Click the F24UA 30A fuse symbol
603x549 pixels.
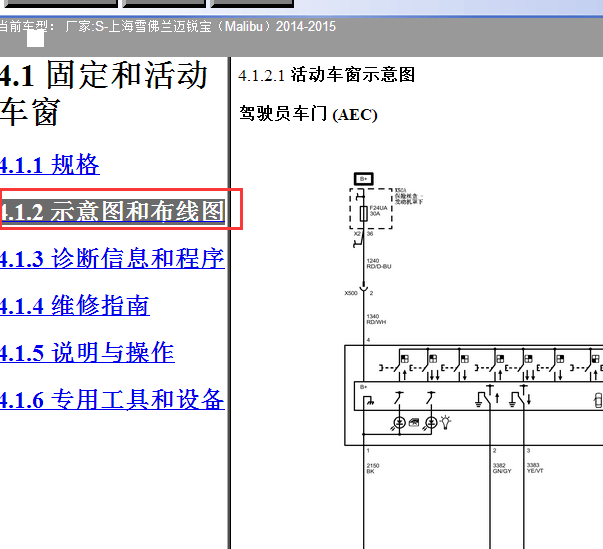(x=363, y=213)
